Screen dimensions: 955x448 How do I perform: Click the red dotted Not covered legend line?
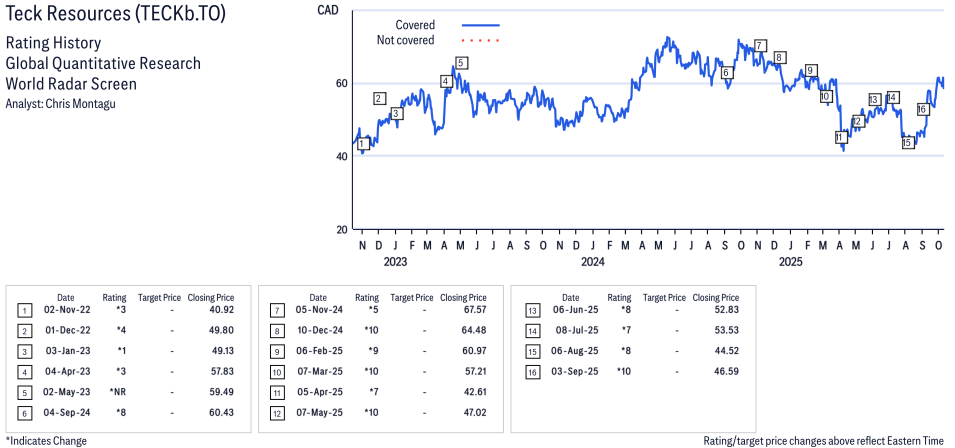tap(480, 41)
